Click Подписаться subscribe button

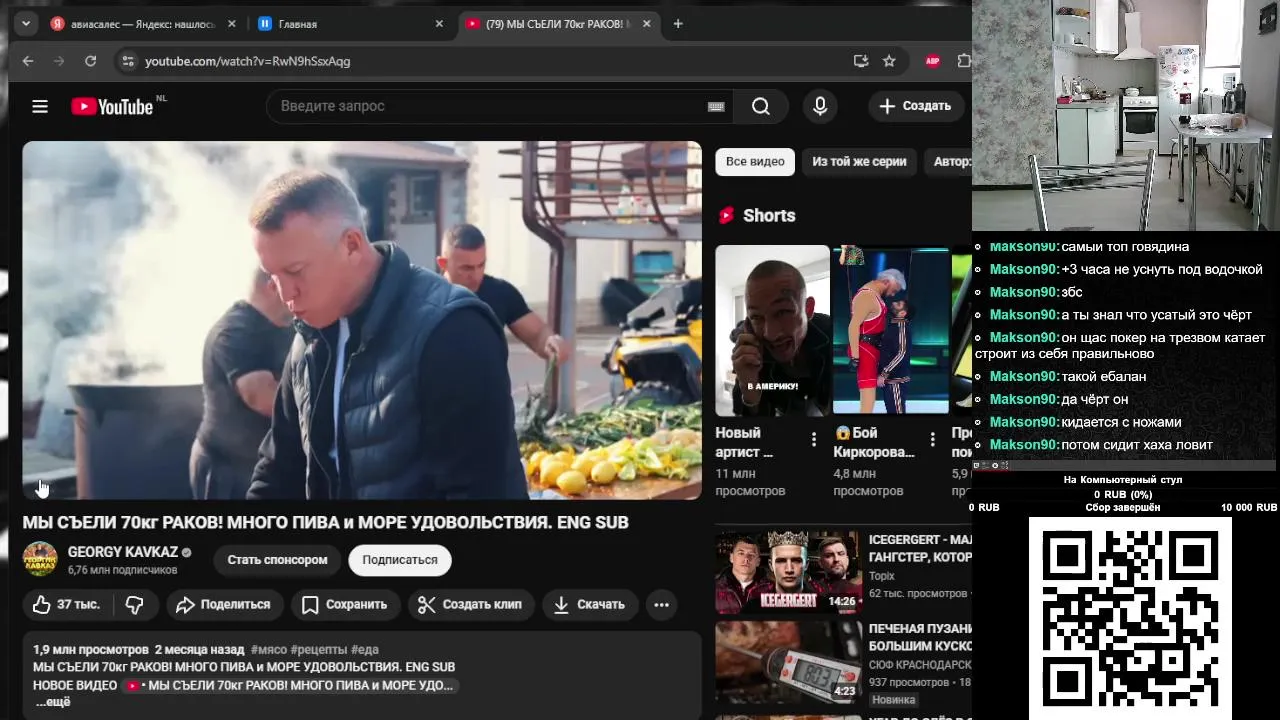pyautogui.click(x=400, y=560)
